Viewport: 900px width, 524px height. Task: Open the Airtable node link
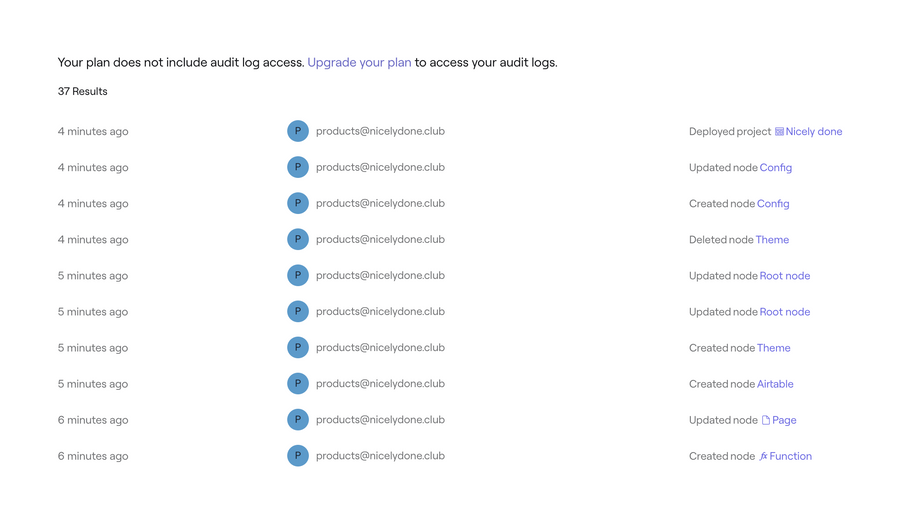775,384
